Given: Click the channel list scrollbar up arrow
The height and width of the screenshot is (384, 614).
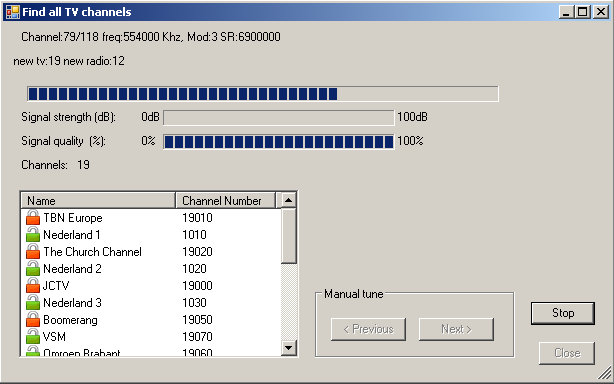Looking at the screenshot, I should 289,200.
